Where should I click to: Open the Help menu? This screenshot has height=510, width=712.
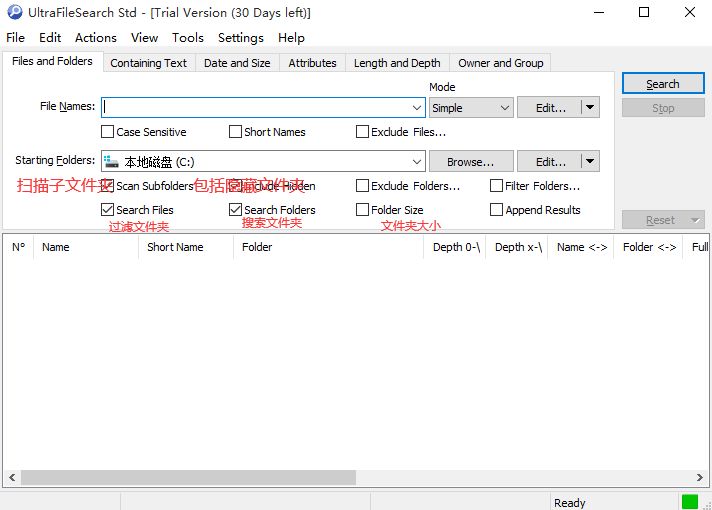coord(291,38)
